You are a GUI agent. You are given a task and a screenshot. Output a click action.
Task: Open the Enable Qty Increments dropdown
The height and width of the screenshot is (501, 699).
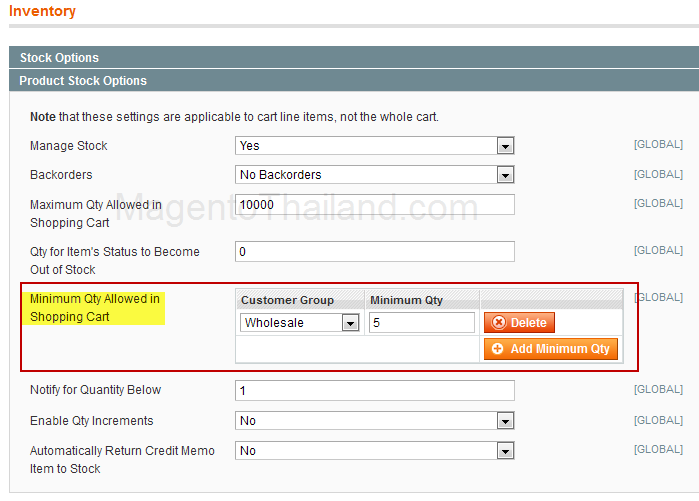pyautogui.click(x=374, y=421)
